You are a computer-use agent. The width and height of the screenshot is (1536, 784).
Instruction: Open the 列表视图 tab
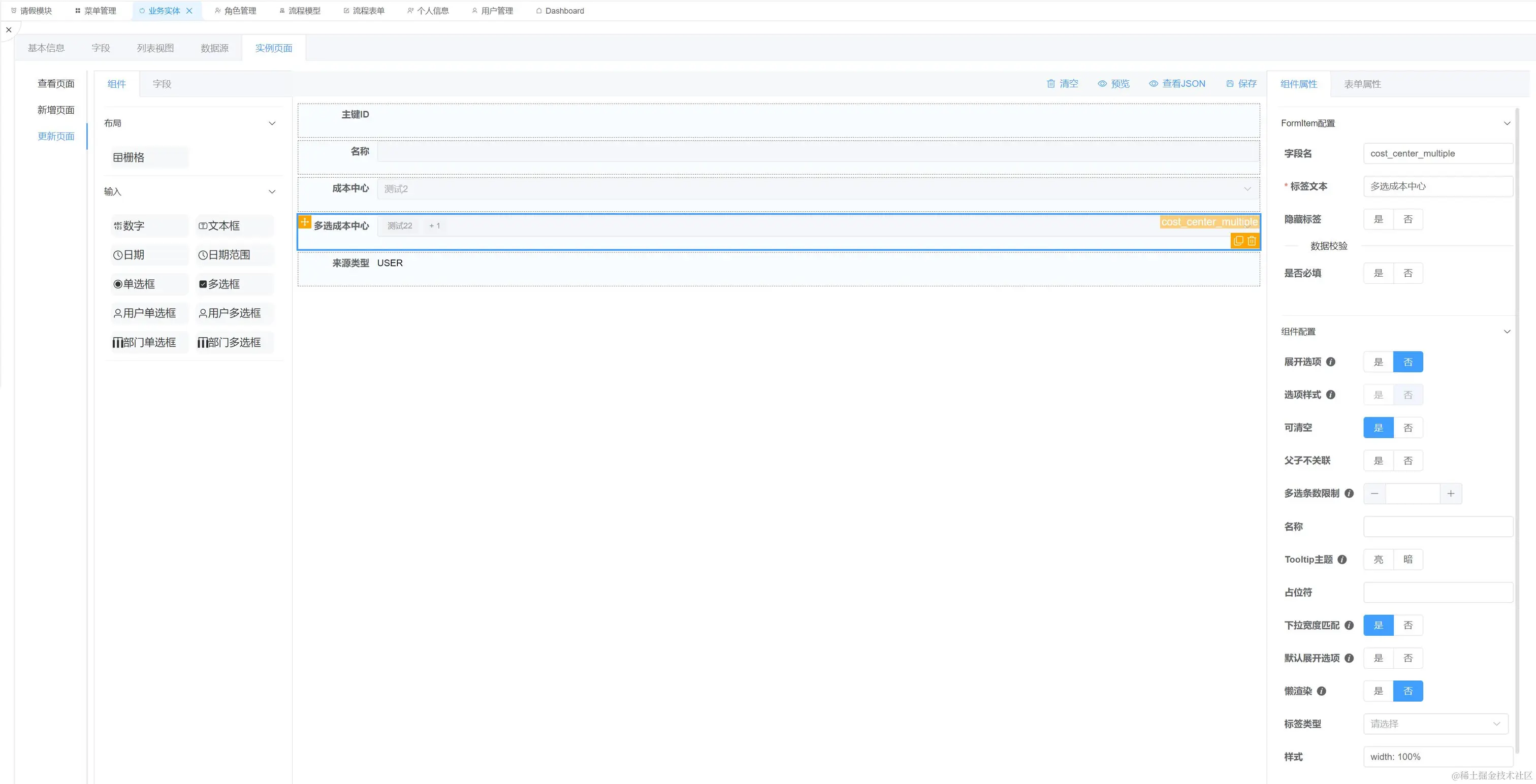click(x=155, y=48)
